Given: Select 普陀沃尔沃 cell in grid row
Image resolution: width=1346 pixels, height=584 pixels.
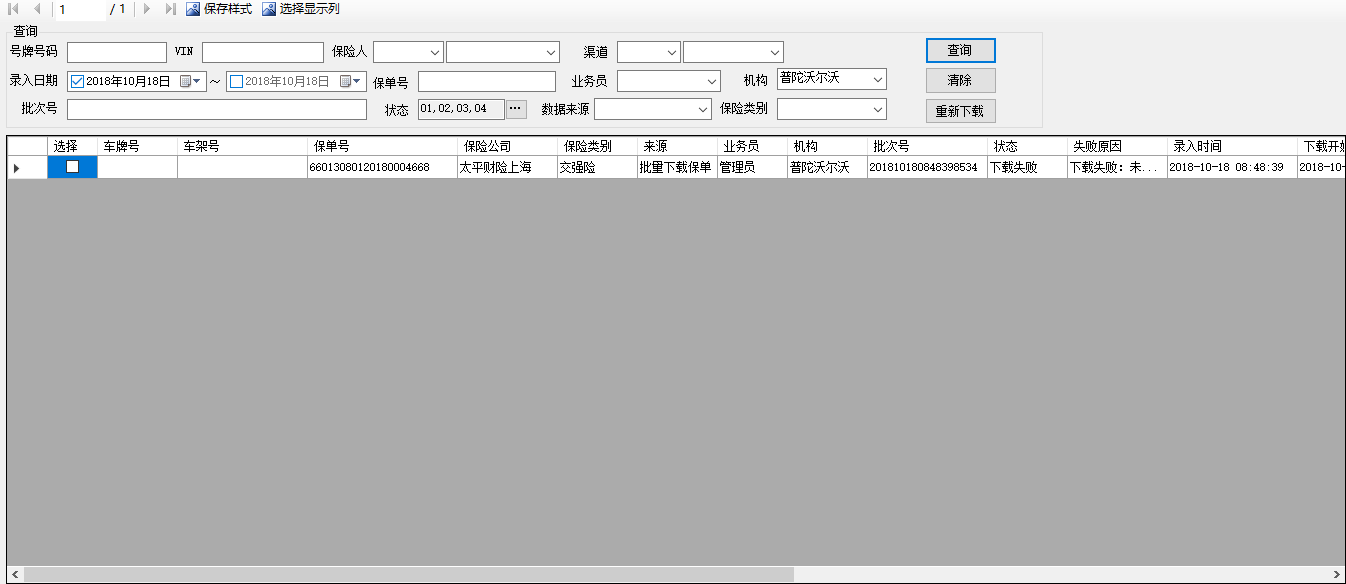Looking at the screenshot, I should [x=828, y=167].
